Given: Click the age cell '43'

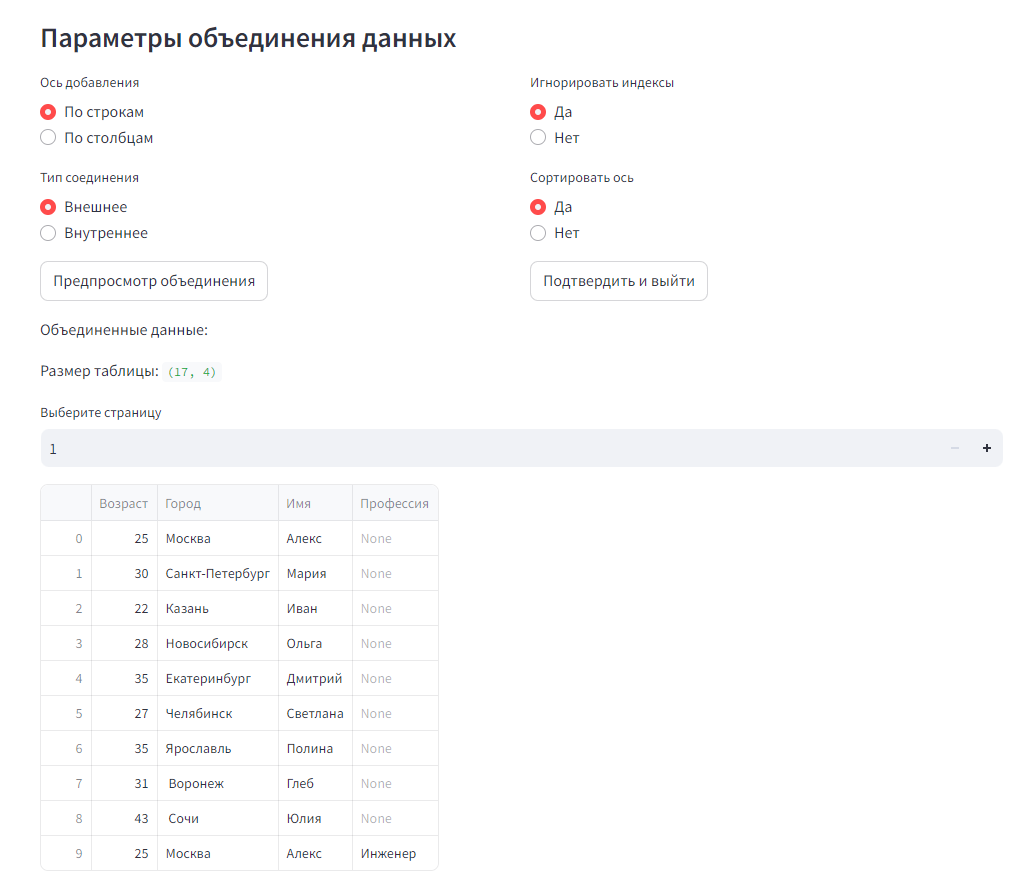Looking at the screenshot, I should (x=124, y=818).
